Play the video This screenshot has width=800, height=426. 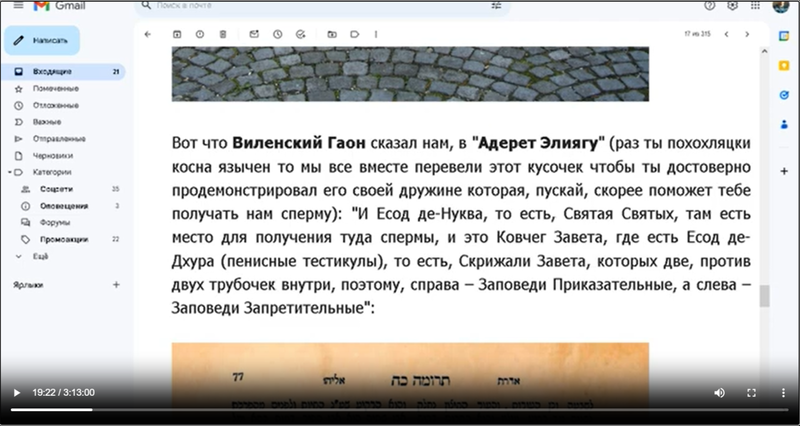pos(17,393)
